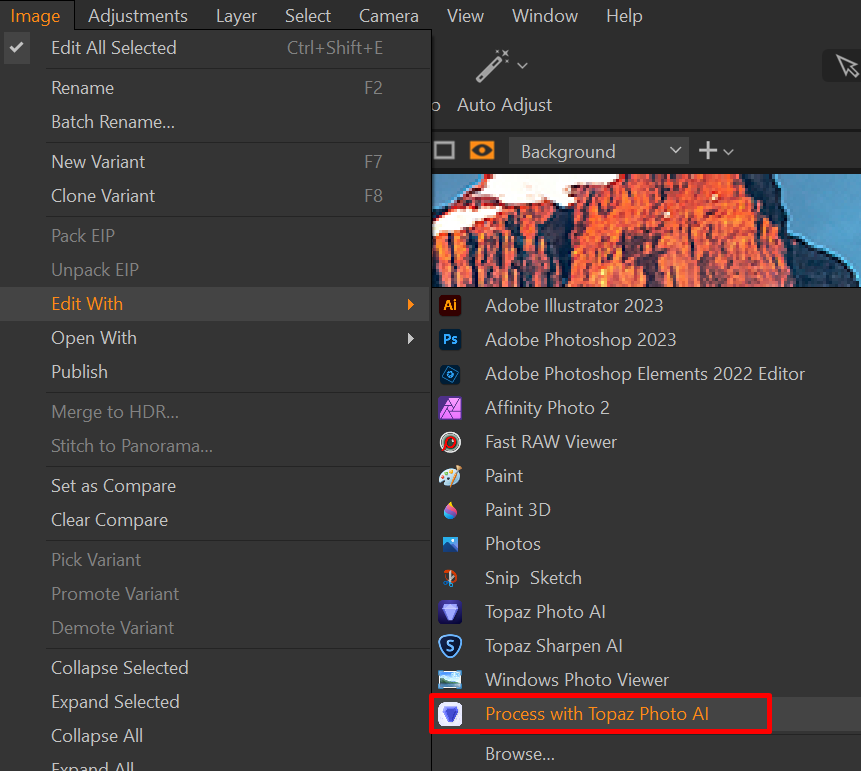The height and width of the screenshot is (771, 861).
Task: Click the Paint 3D droplet icon
Action: click(x=450, y=510)
